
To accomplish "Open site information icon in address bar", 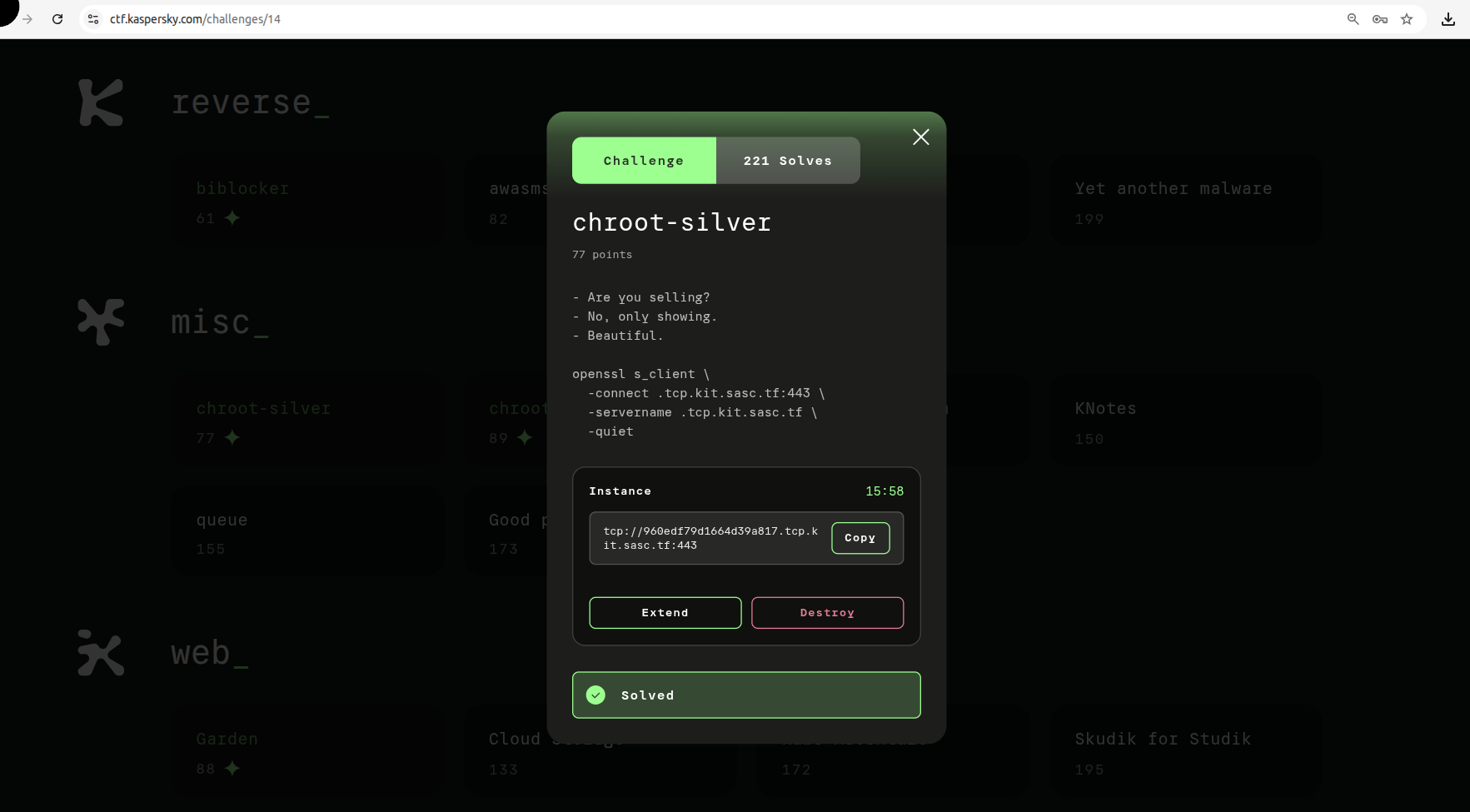I will pyautogui.click(x=93, y=19).
